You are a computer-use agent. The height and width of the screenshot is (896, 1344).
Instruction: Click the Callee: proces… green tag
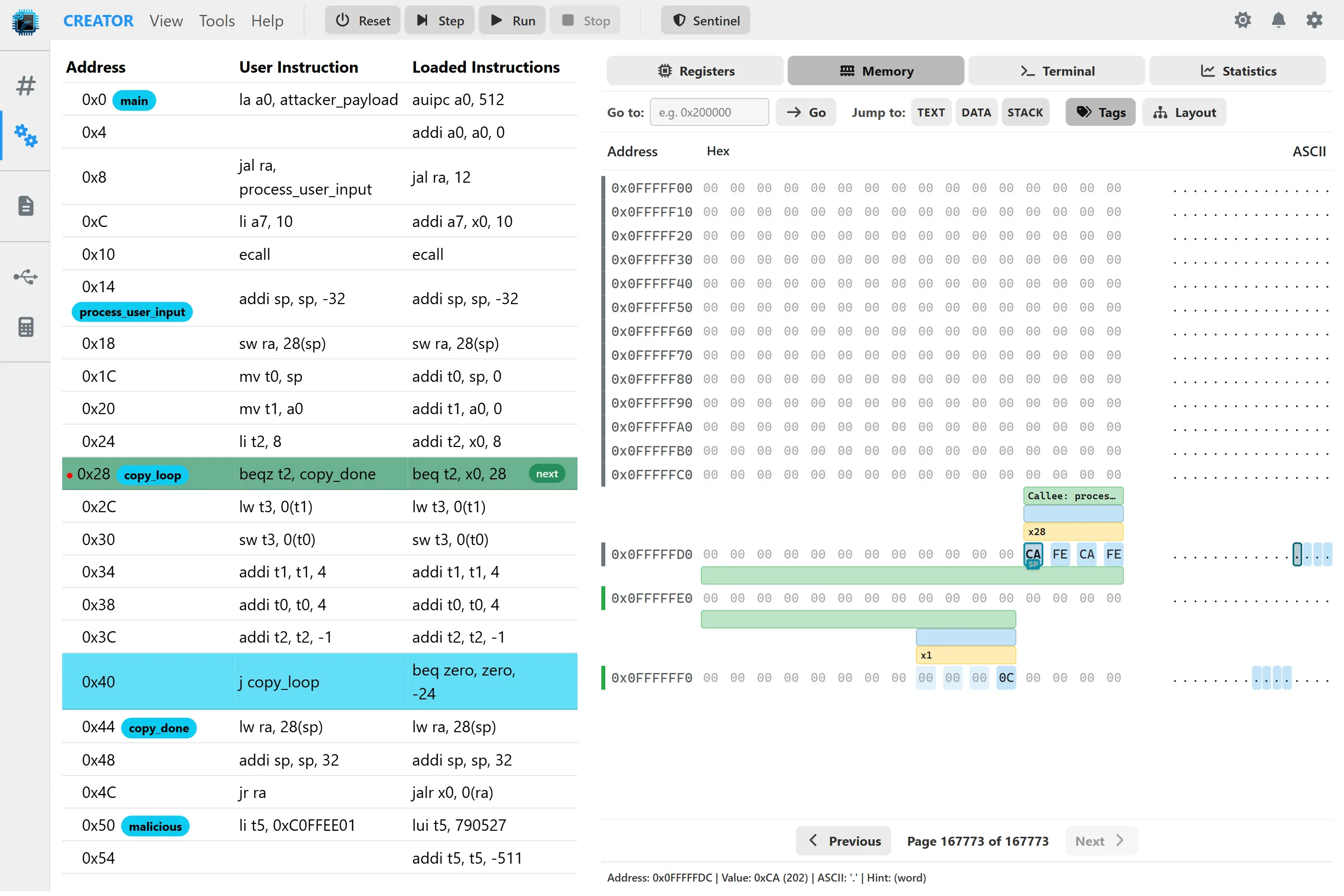(x=1073, y=495)
